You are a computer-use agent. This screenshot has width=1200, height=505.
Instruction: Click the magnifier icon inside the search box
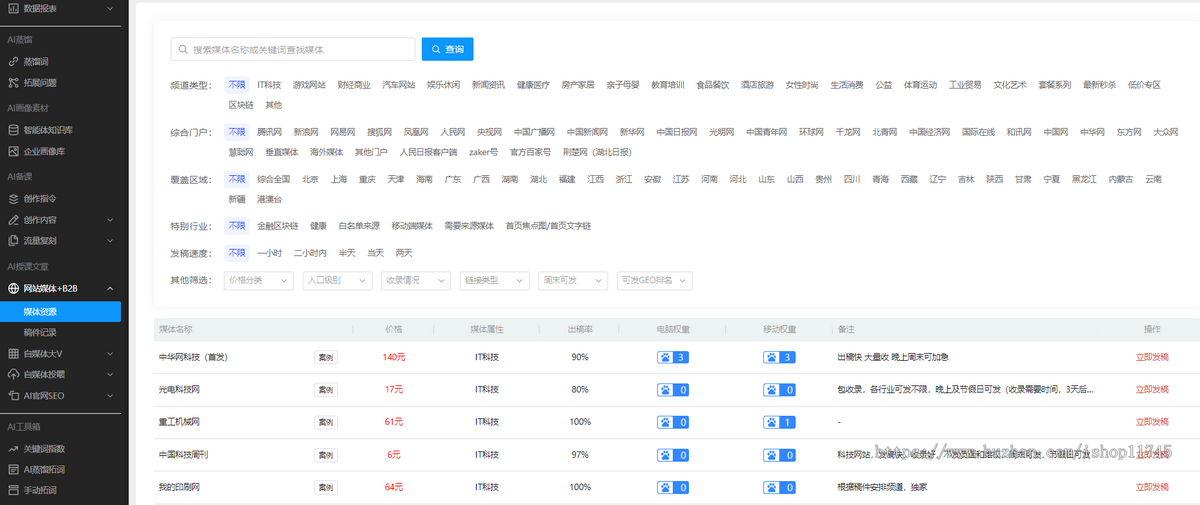[184, 49]
